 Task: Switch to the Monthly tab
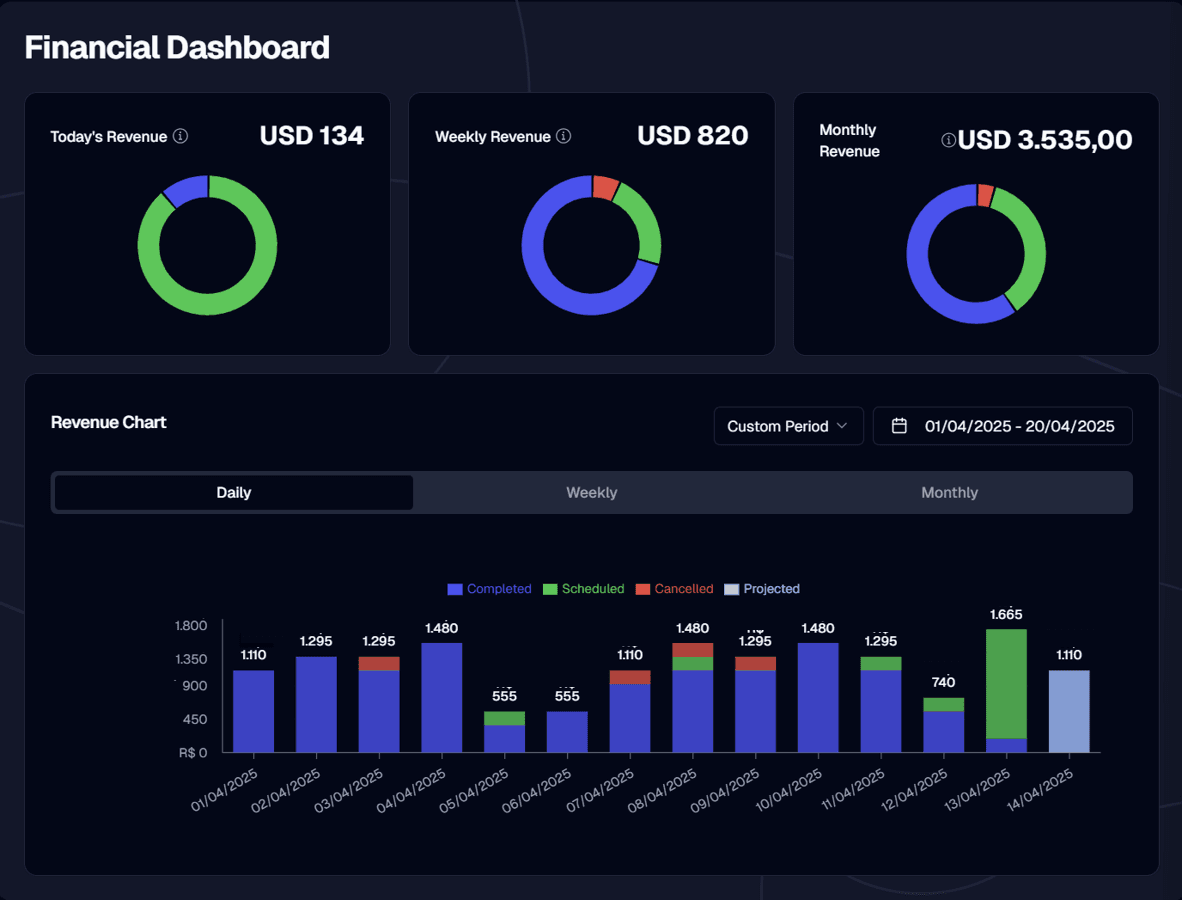tap(949, 492)
